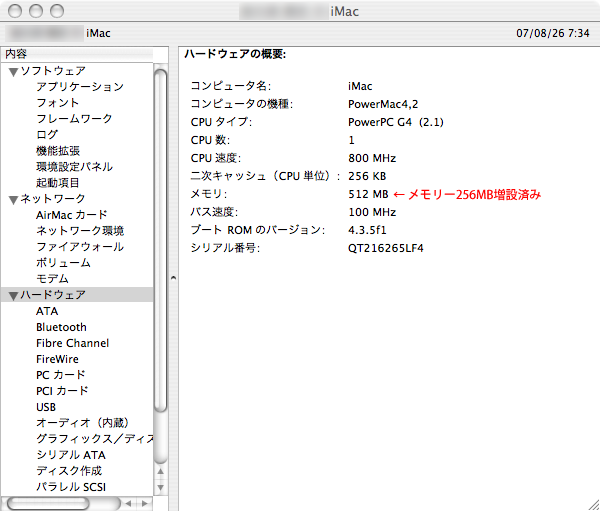Click the sidebar scroll down arrow
This screenshot has width=600, height=511.
tap(160, 488)
